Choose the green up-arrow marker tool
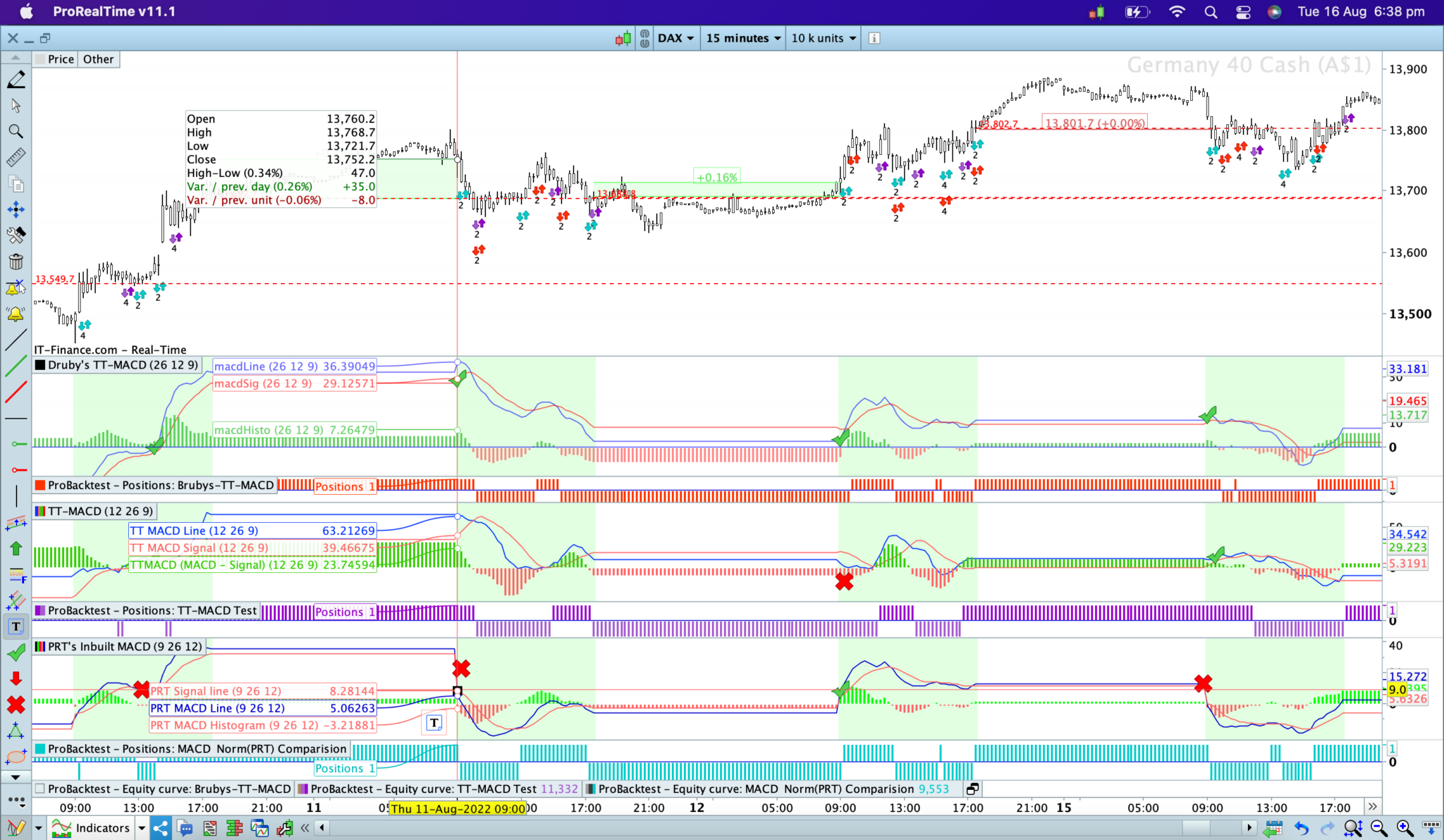Image resolution: width=1444 pixels, height=840 pixels. (x=16, y=548)
